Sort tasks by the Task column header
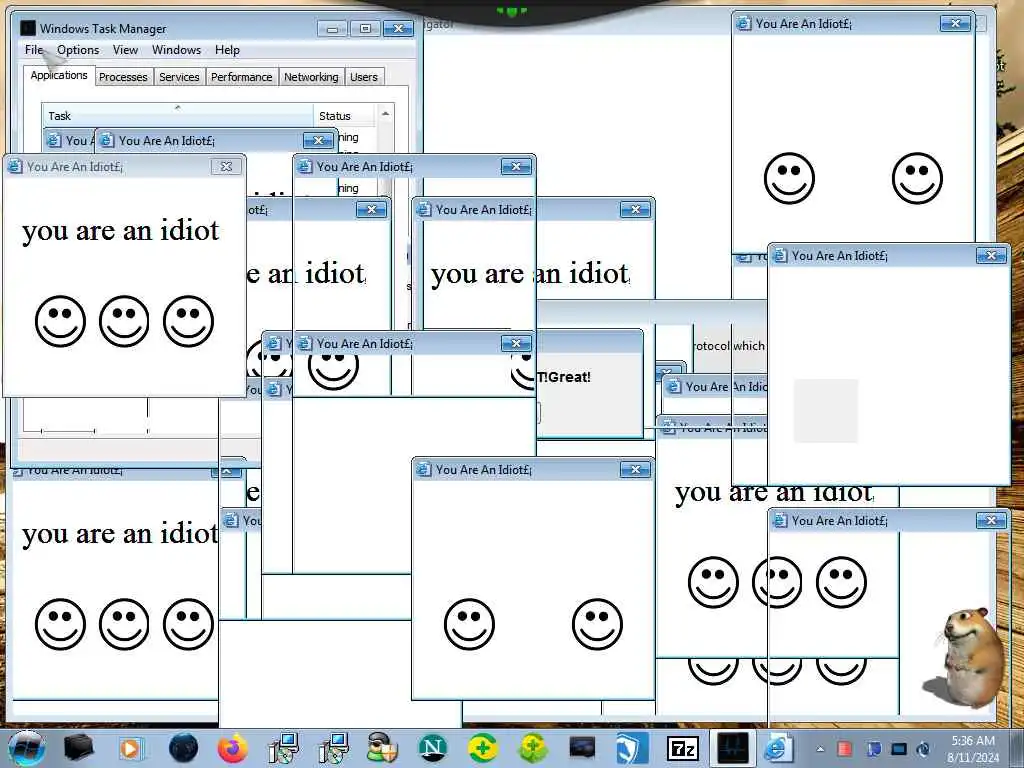The height and width of the screenshot is (768, 1024). 177,116
